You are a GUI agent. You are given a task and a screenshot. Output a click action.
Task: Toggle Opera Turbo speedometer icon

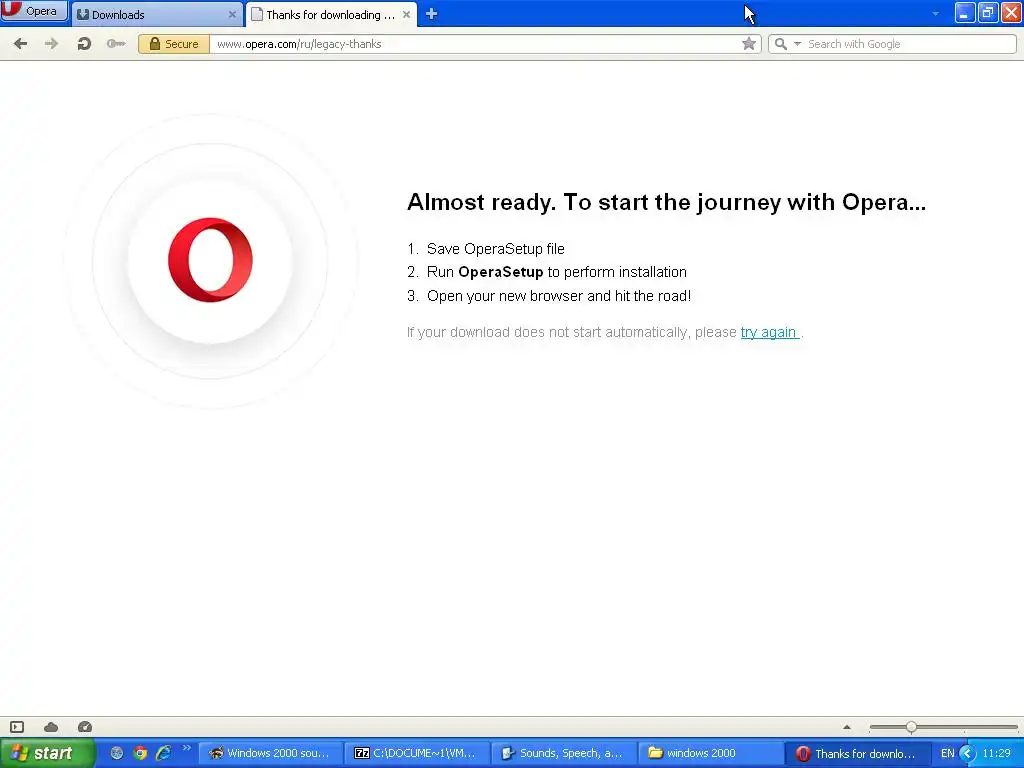coord(85,727)
